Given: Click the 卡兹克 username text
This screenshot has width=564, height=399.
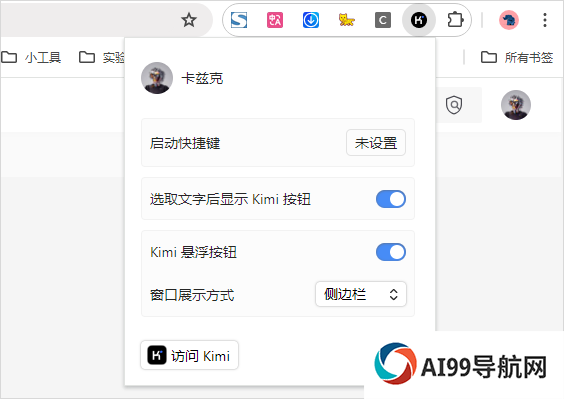Looking at the screenshot, I should coord(202,78).
